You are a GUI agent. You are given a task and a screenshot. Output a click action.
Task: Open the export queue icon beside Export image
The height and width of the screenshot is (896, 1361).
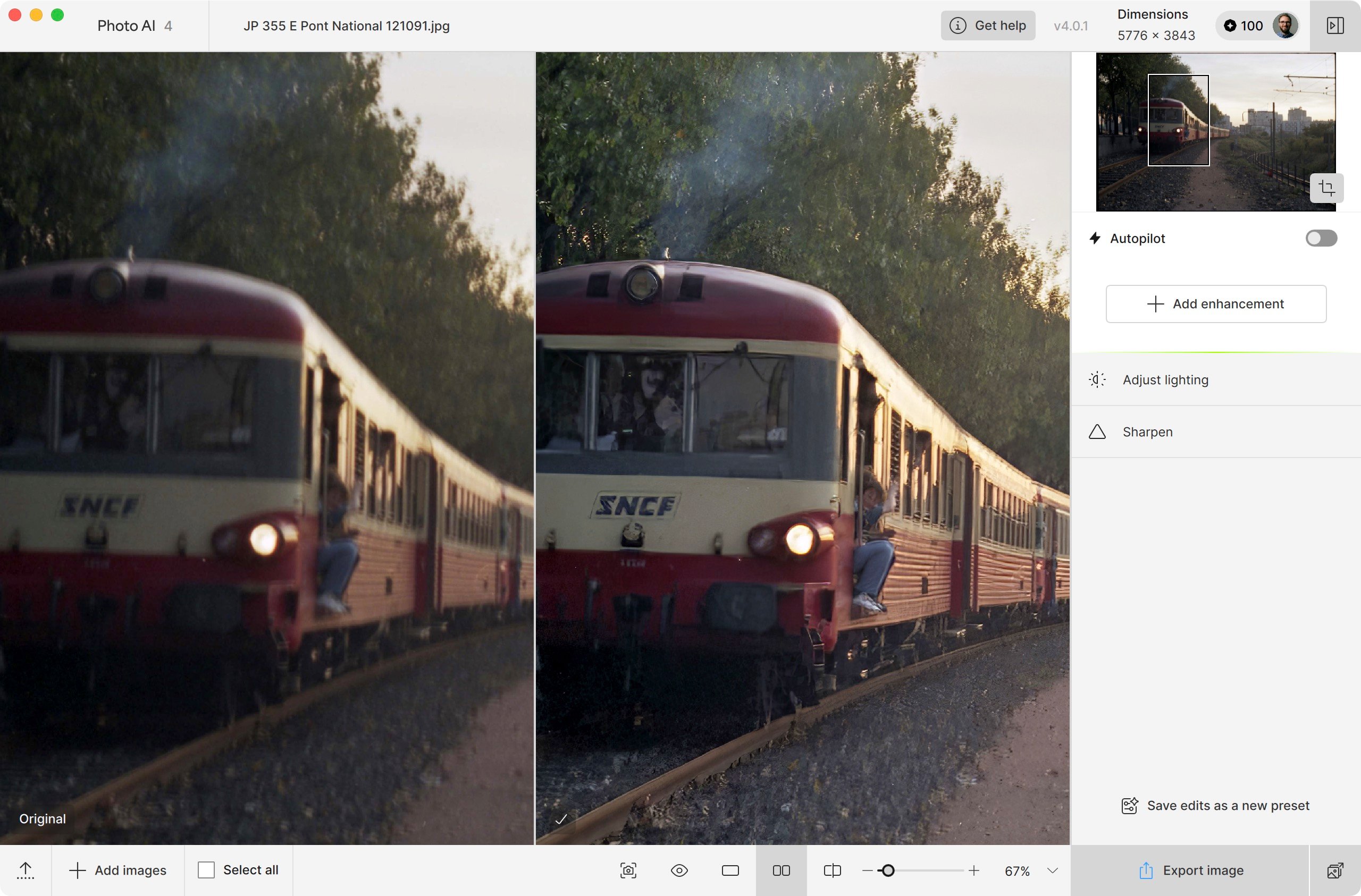1335,870
